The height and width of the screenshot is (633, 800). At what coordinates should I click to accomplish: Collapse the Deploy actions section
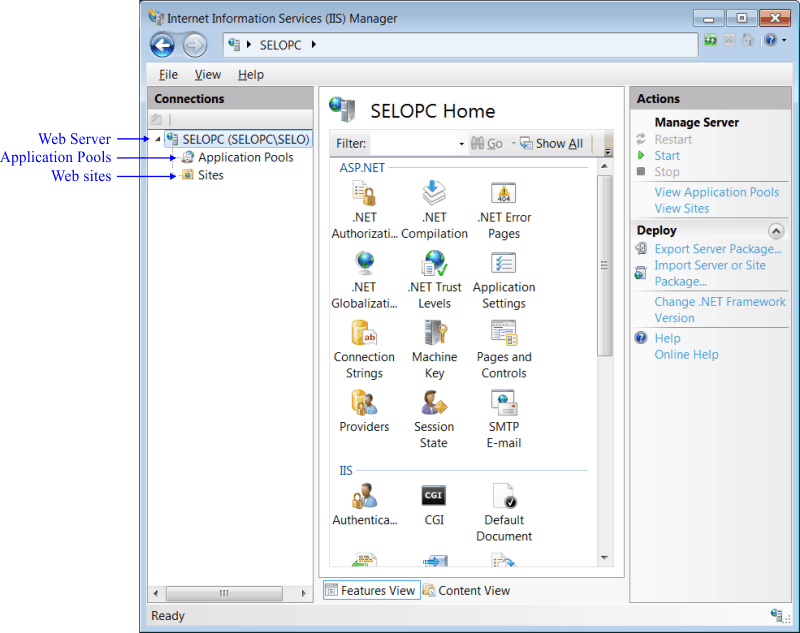point(776,231)
